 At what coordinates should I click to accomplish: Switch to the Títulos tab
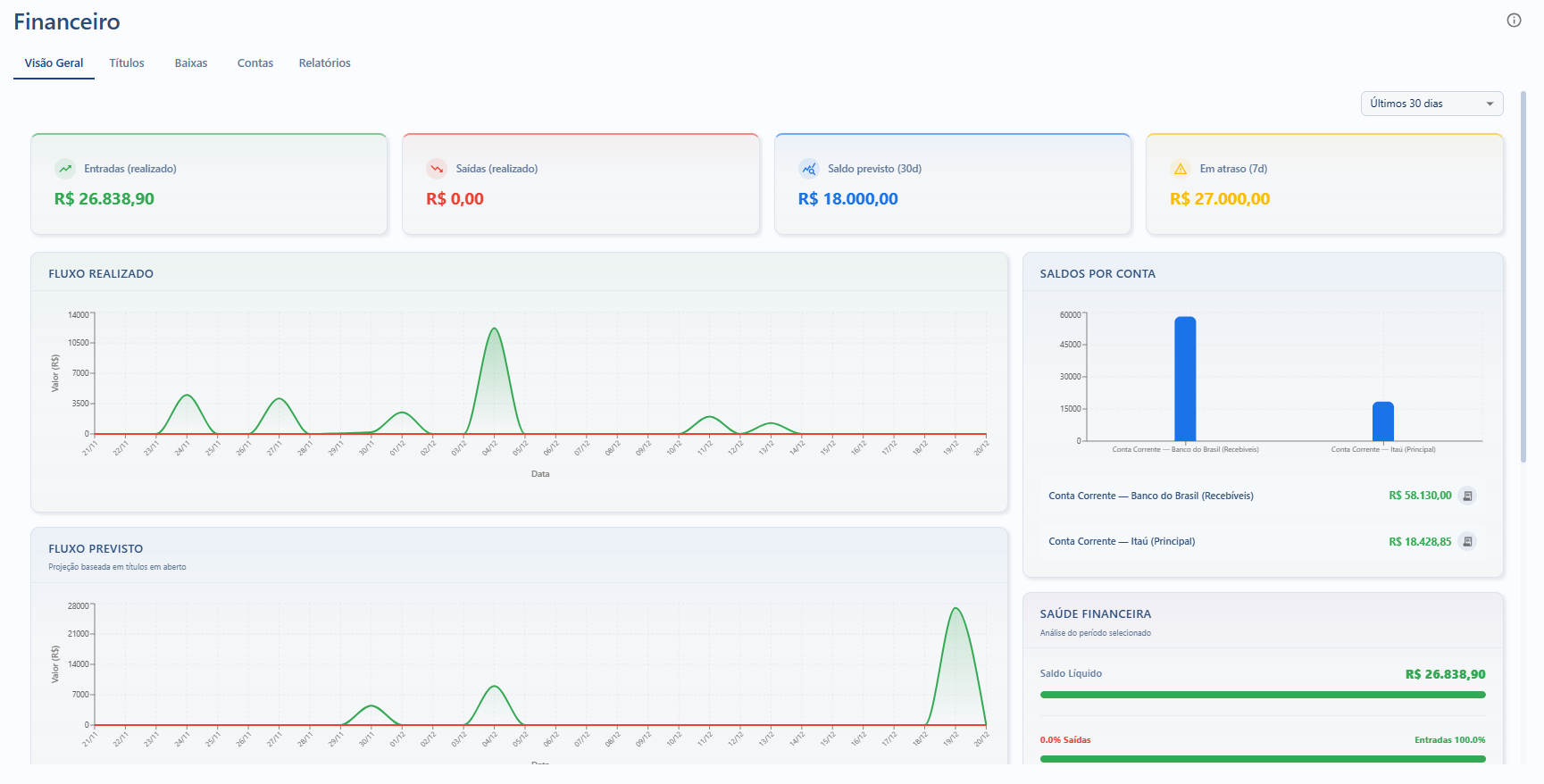tap(127, 63)
